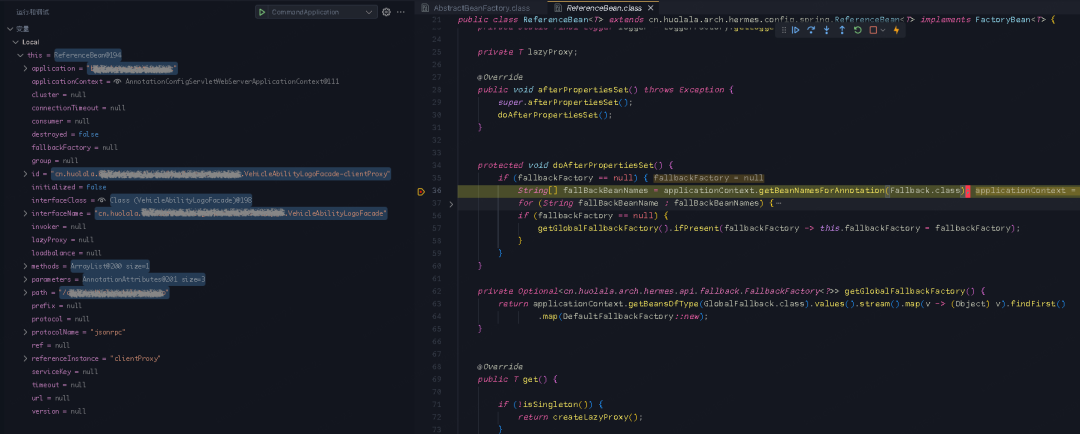Click 'DefaultFallbackFactory::new' on line 64

[633, 316]
